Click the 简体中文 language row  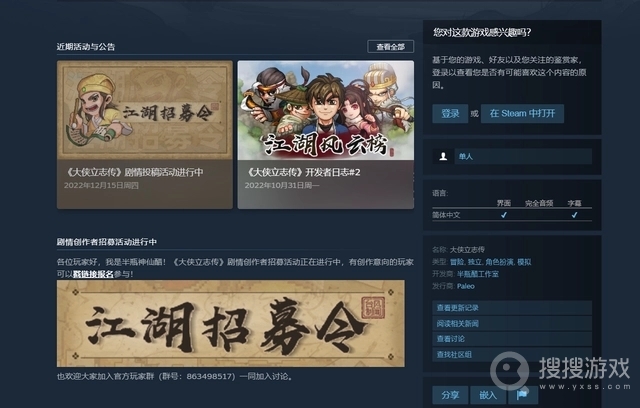(512, 215)
